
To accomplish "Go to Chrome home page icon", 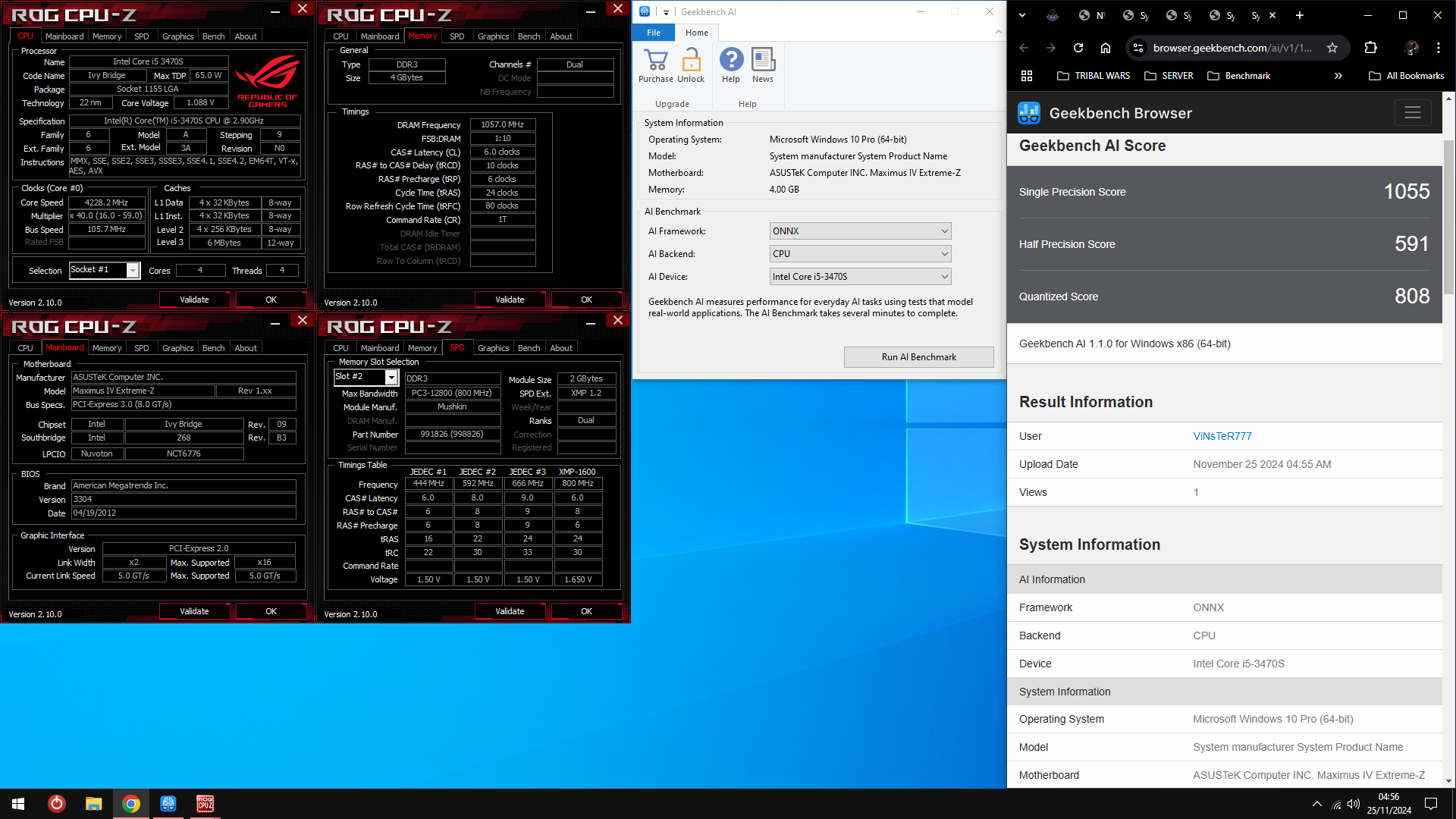I will (1106, 48).
